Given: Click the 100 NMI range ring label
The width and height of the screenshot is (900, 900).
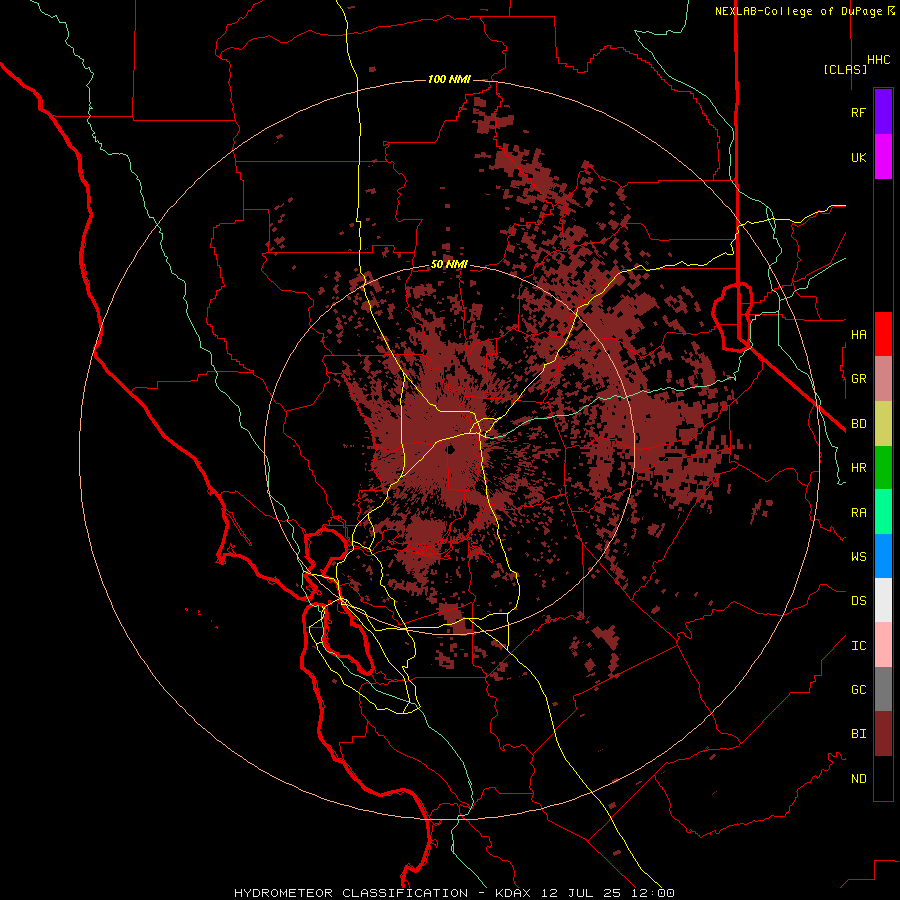Looking at the screenshot, I should click(449, 79).
